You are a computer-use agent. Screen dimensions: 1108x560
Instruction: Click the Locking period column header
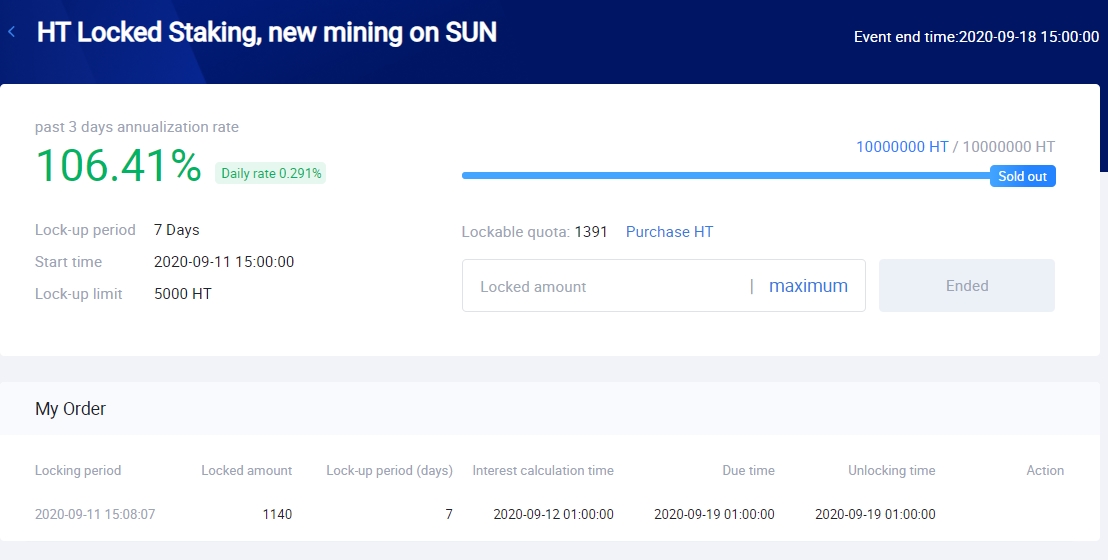click(x=78, y=470)
